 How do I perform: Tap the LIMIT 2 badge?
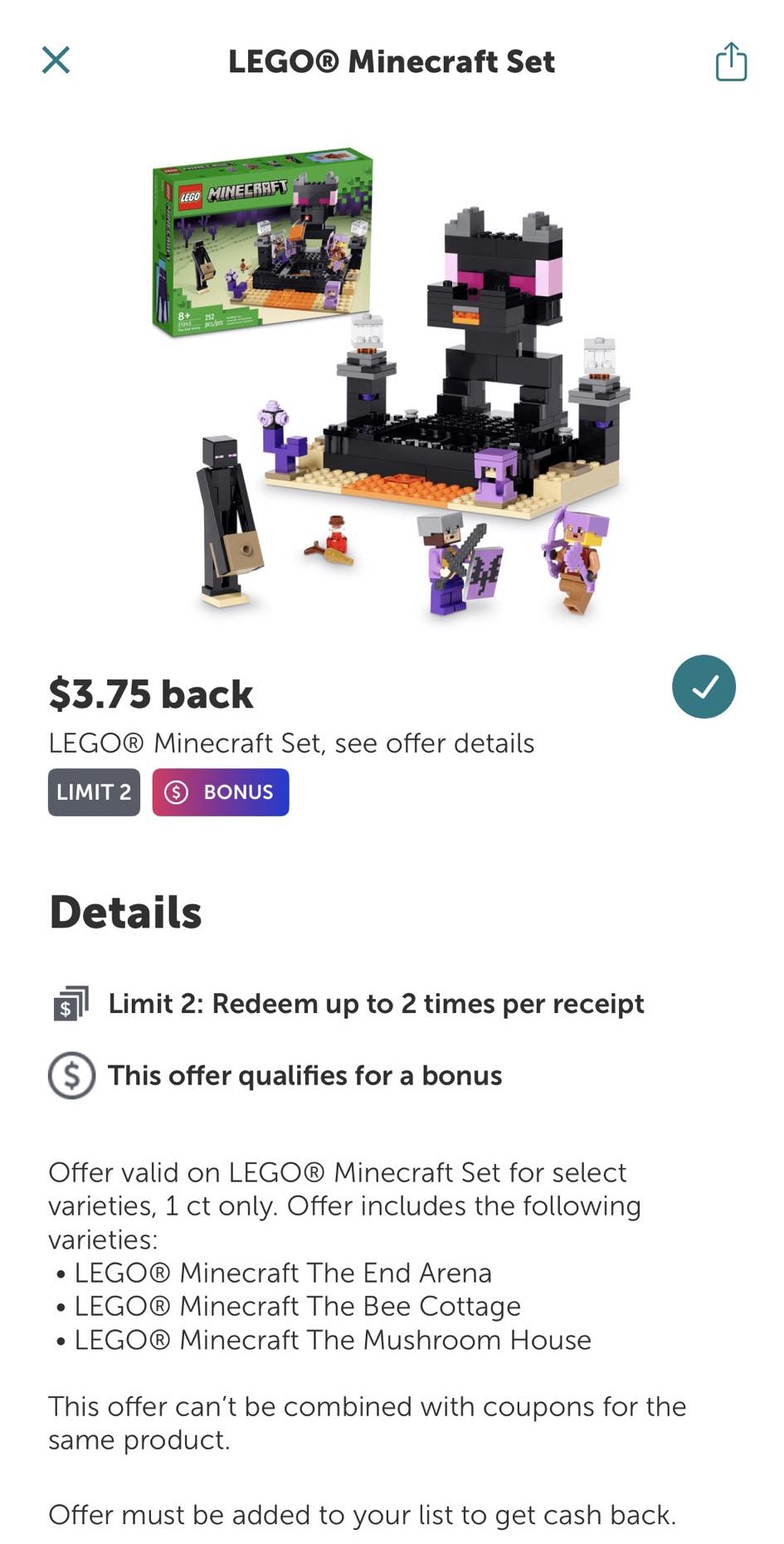coord(94,792)
